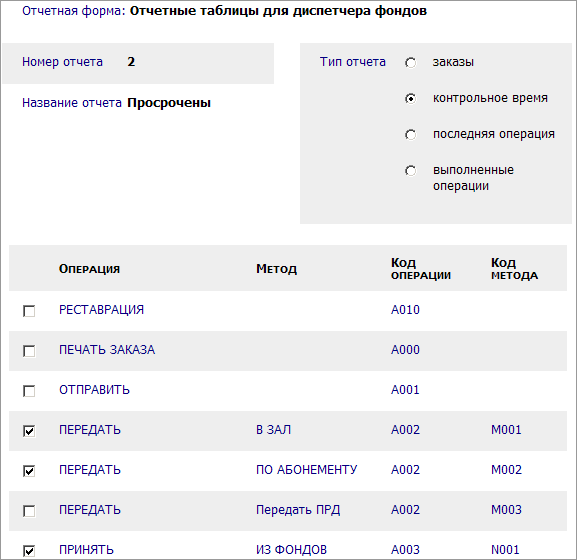577x560 pixels.
Task: Click operation code A010
Action: point(405,310)
